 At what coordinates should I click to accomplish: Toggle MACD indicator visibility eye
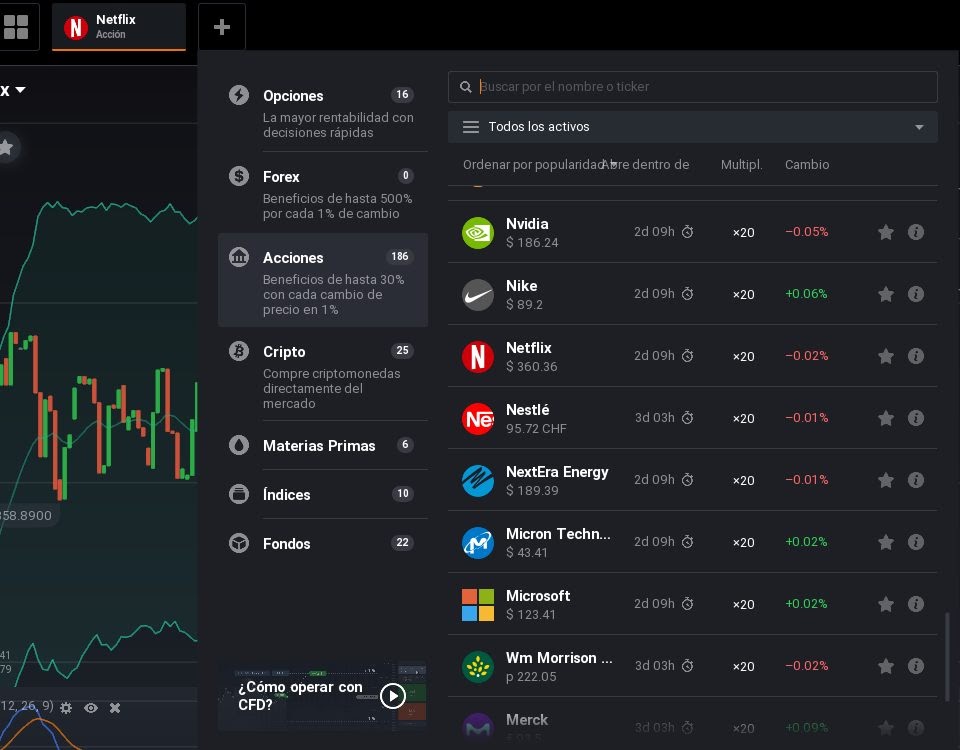pyautogui.click(x=91, y=708)
